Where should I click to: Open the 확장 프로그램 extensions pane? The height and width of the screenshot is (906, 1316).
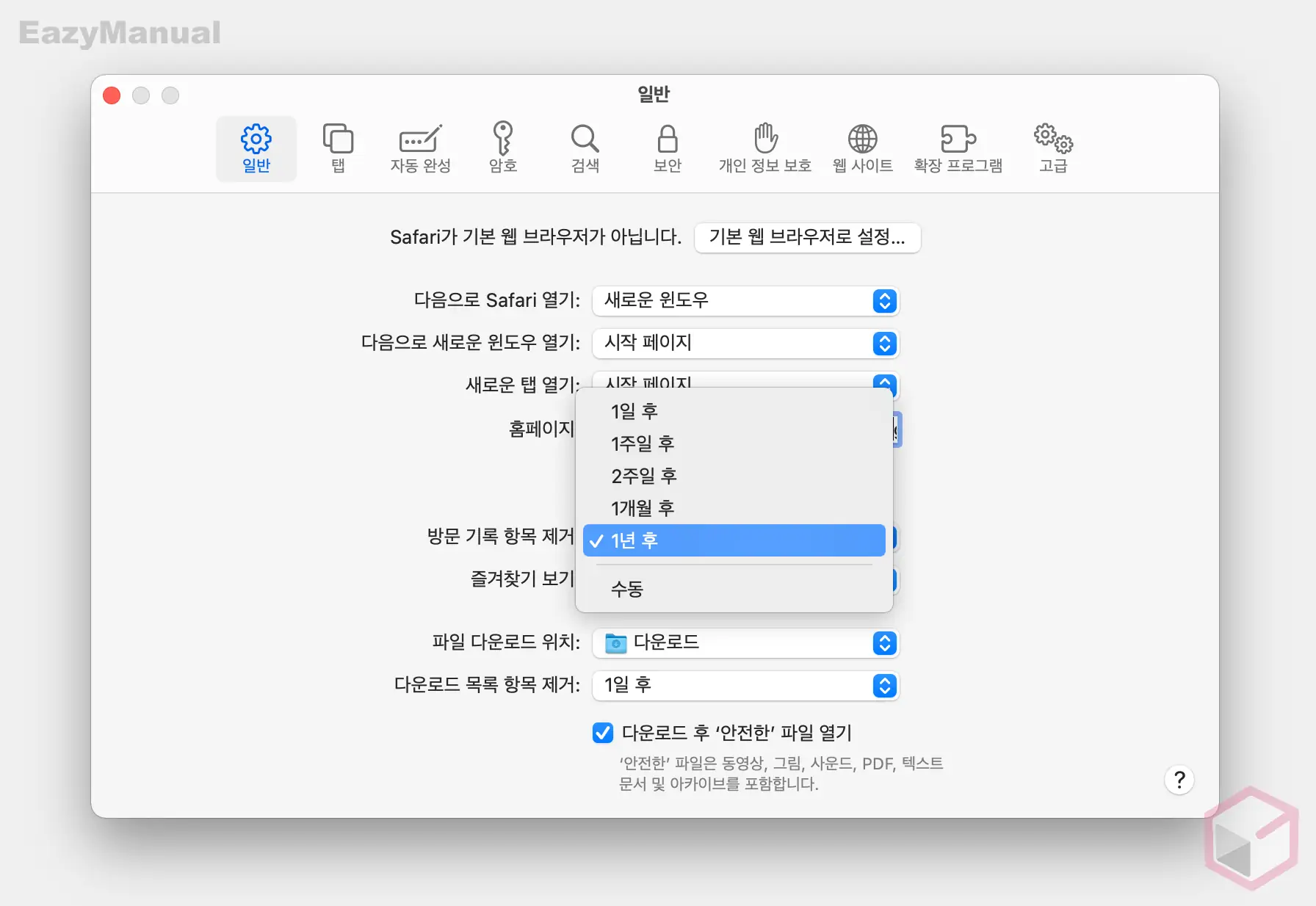tap(958, 149)
